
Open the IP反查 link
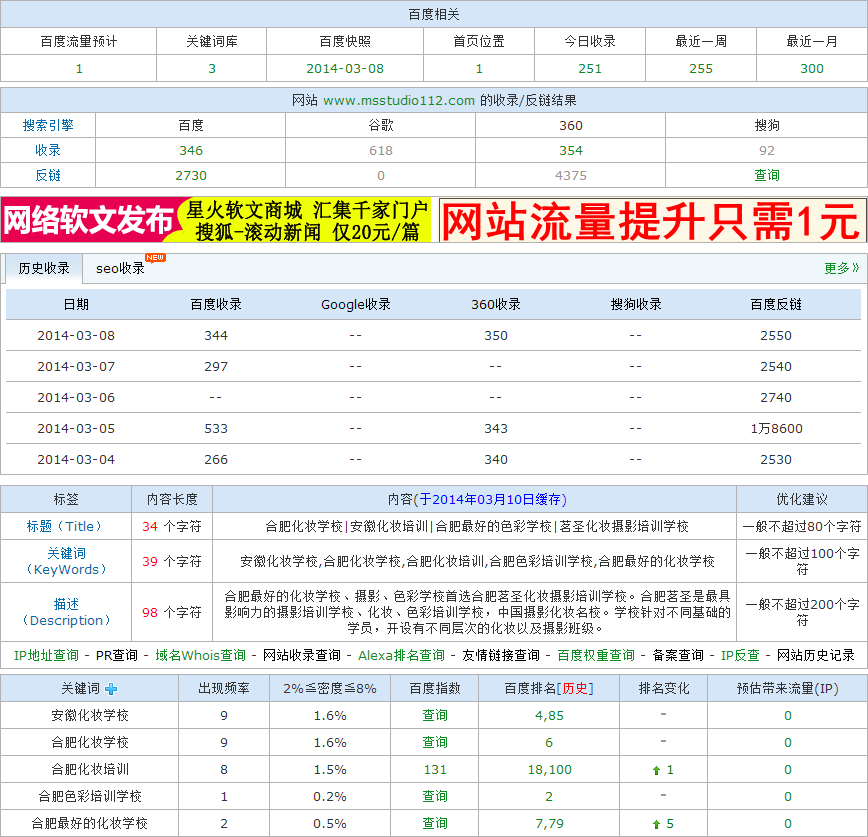pyautogui.click(x=740, y=655)
